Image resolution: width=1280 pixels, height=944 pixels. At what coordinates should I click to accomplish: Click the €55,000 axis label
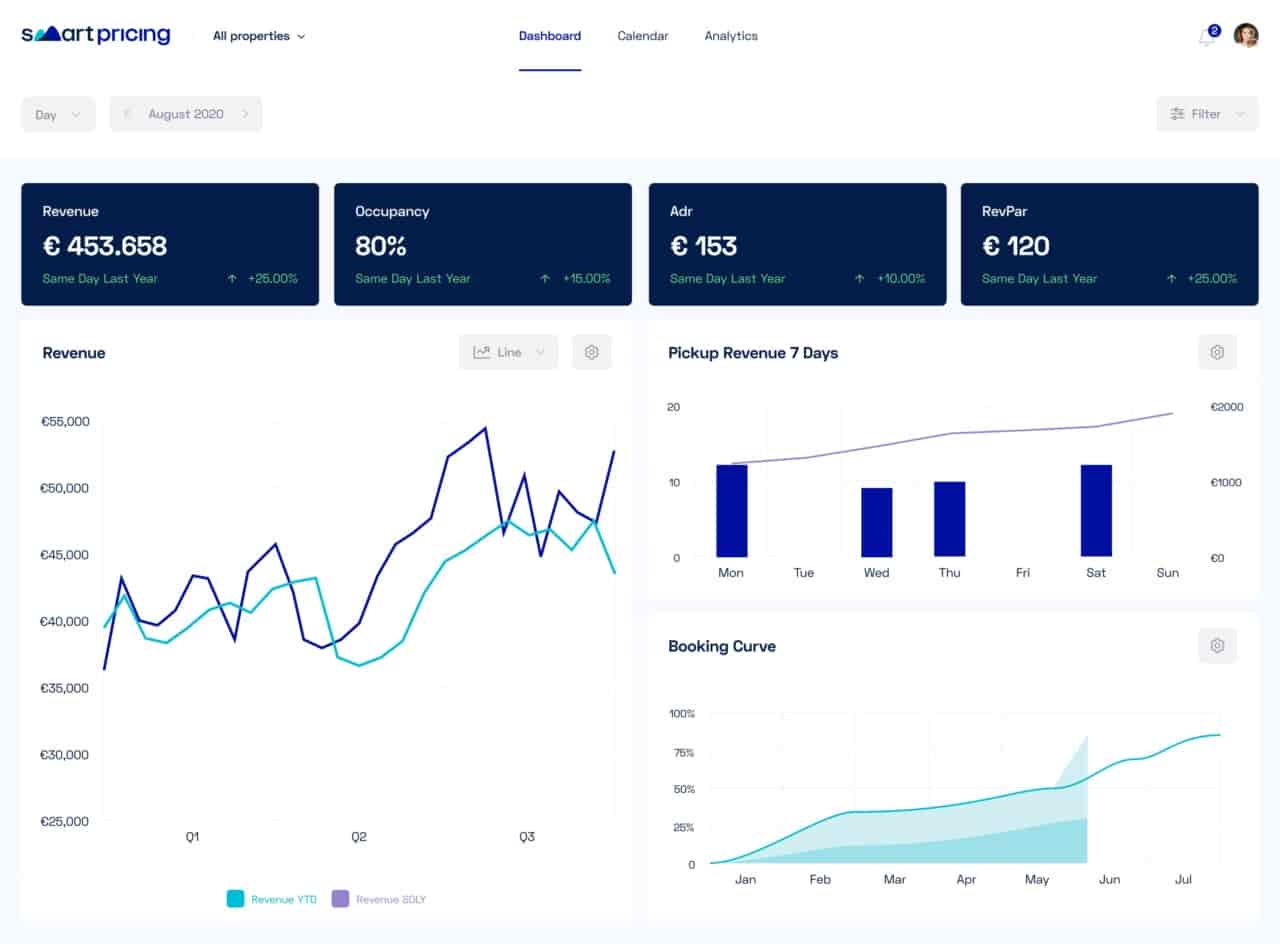click(65, 422)
